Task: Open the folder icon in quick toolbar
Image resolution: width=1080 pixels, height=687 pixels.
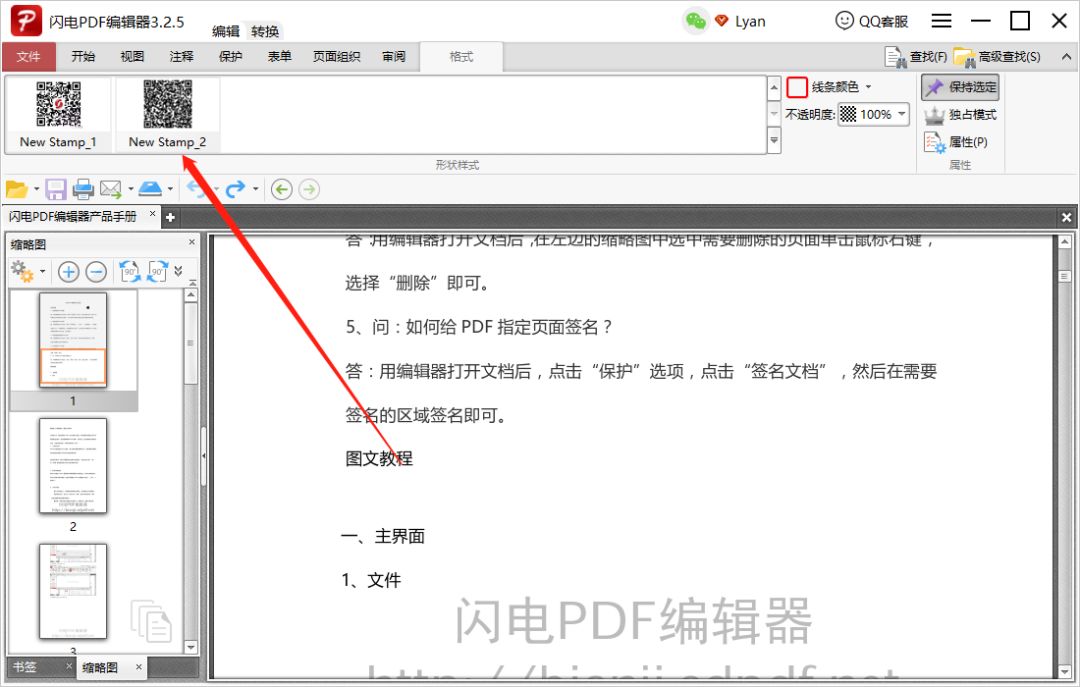Action: 17,189
